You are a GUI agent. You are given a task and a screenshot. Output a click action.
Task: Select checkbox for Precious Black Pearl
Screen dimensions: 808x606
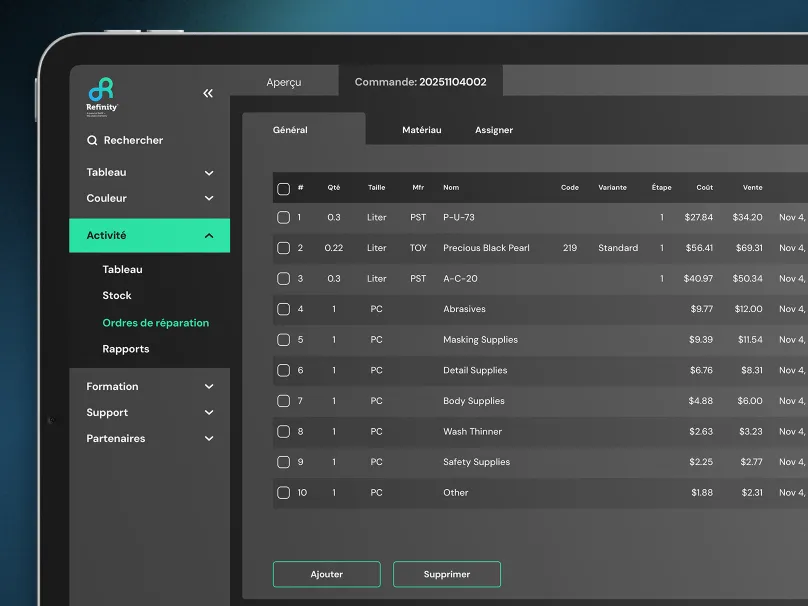click(283, 248)
